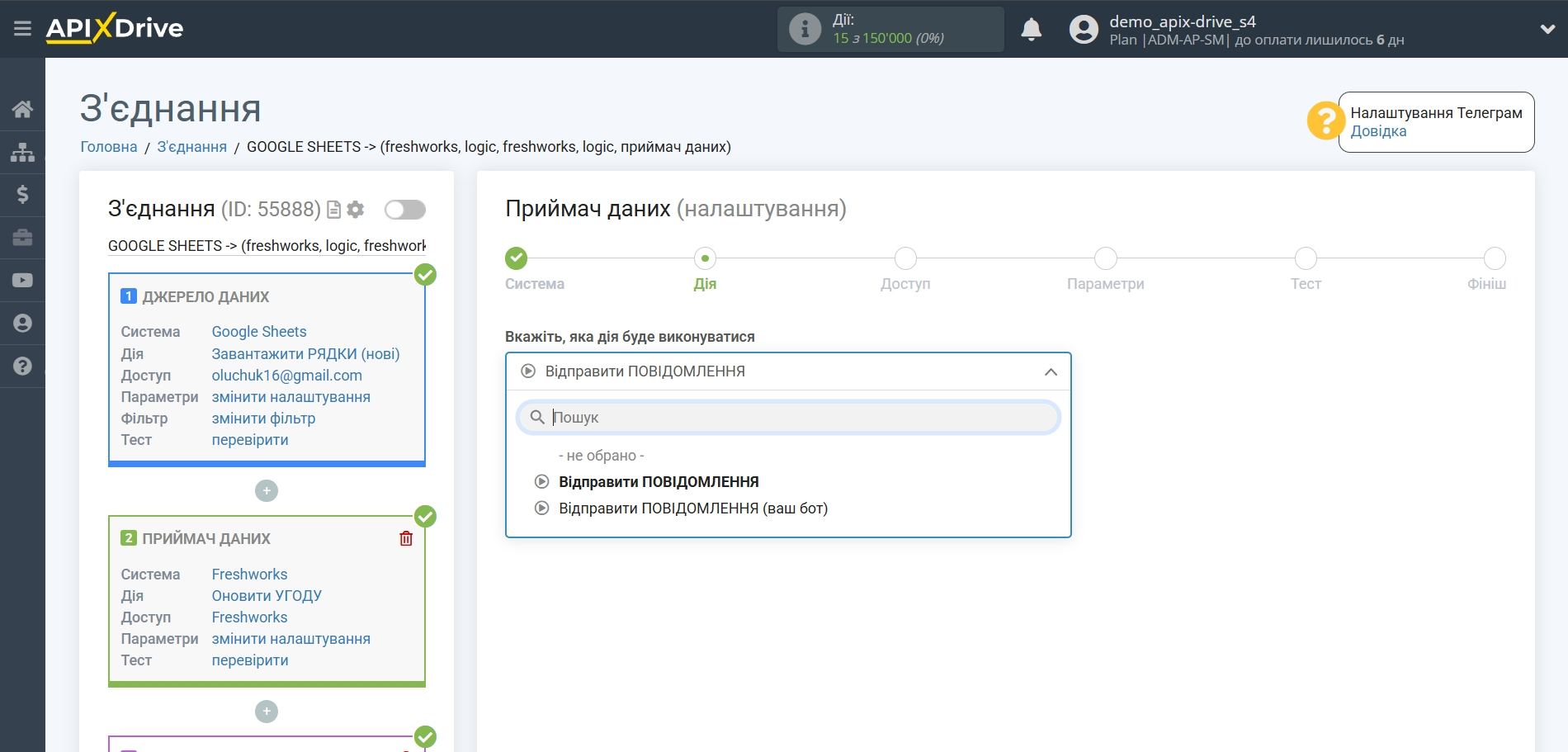
Task: Select the "не обрано" option
Action: (601, 456)
